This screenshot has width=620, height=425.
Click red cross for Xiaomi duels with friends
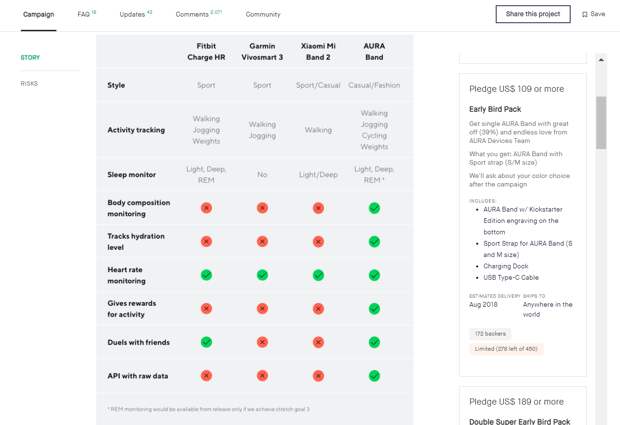tap(318, 342)
